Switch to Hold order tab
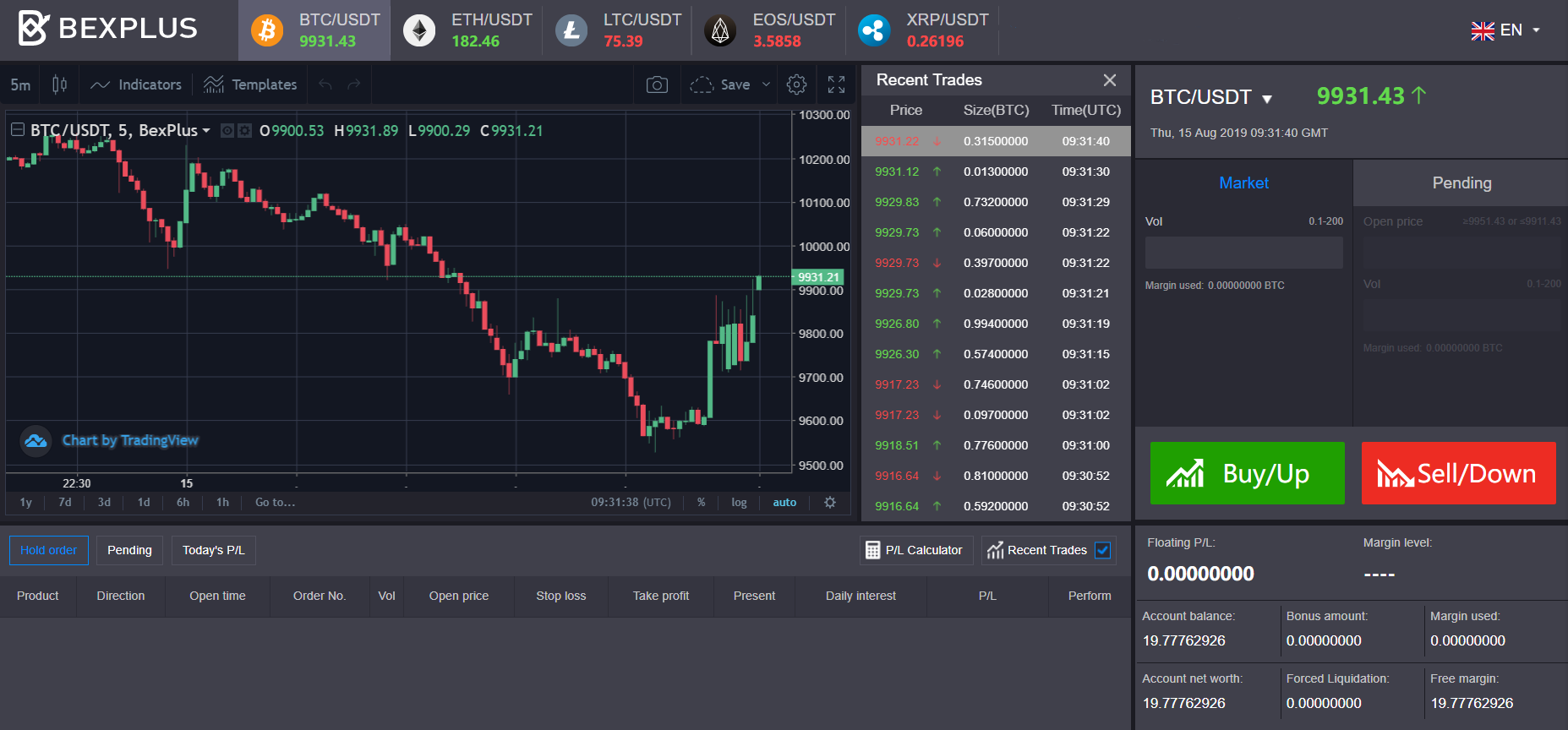Viewport: 1568px width, 730px height. (x=49, y=550)
